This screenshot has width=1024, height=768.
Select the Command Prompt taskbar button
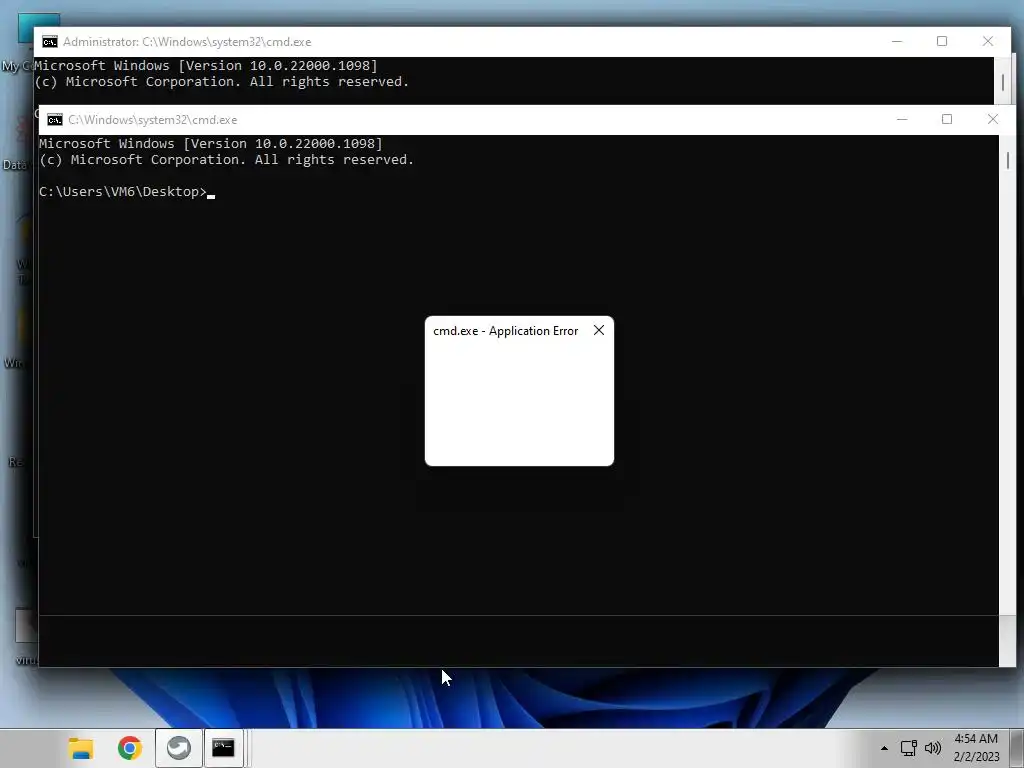[x=223, y=748]
